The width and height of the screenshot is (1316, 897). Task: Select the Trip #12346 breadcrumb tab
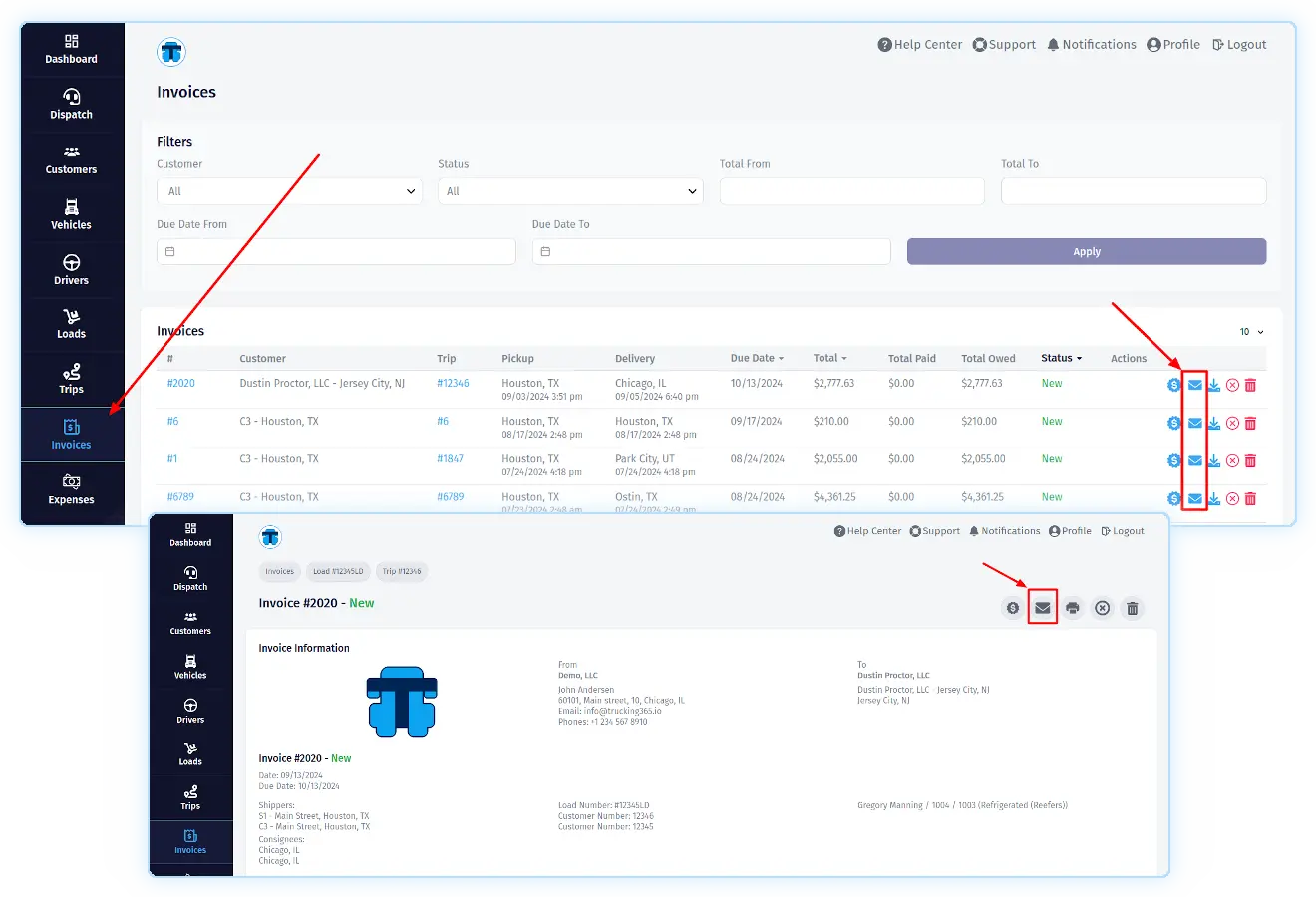pos(402,571)
